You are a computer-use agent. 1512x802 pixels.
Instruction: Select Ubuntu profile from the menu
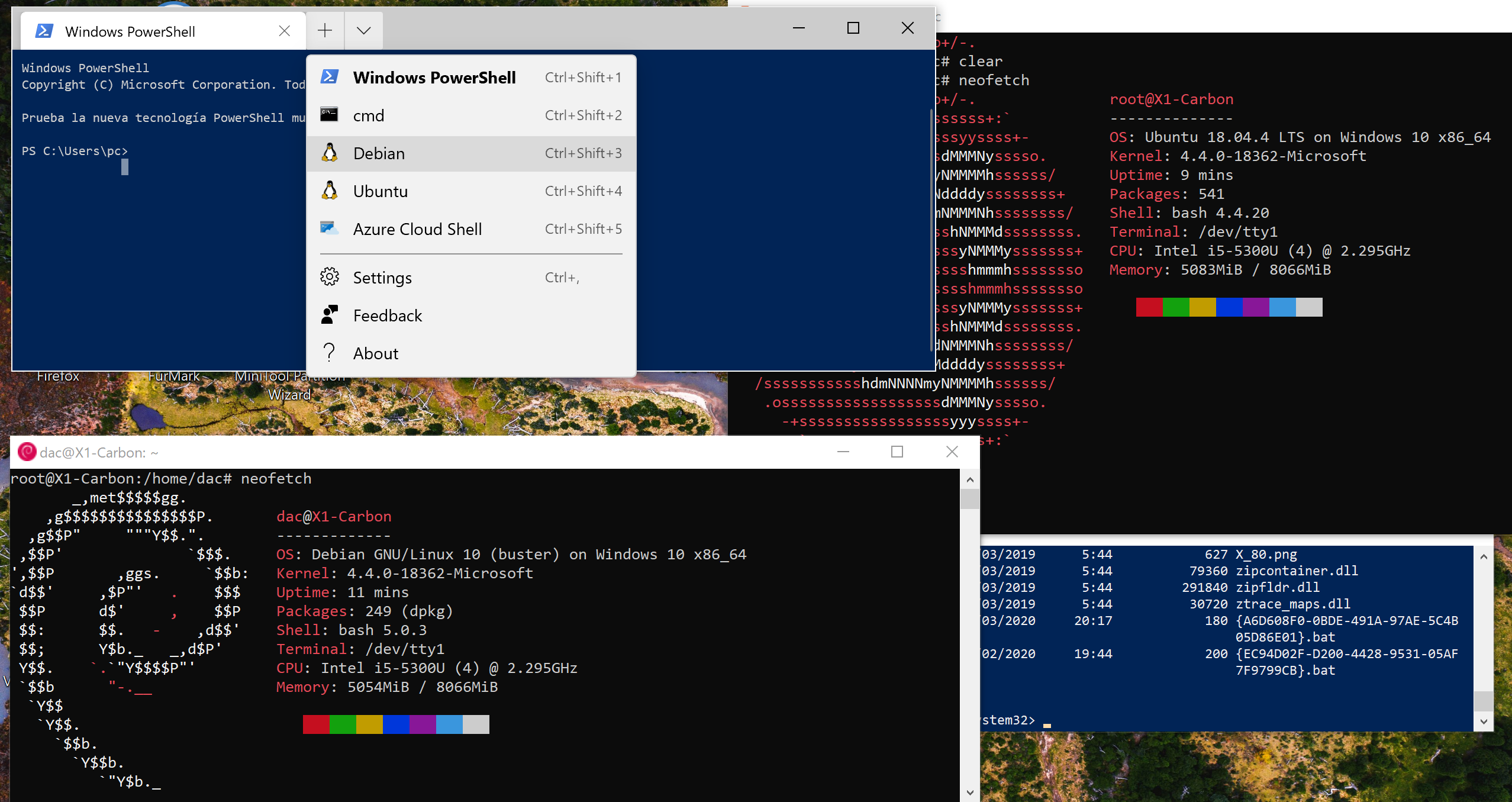[380, 191]
